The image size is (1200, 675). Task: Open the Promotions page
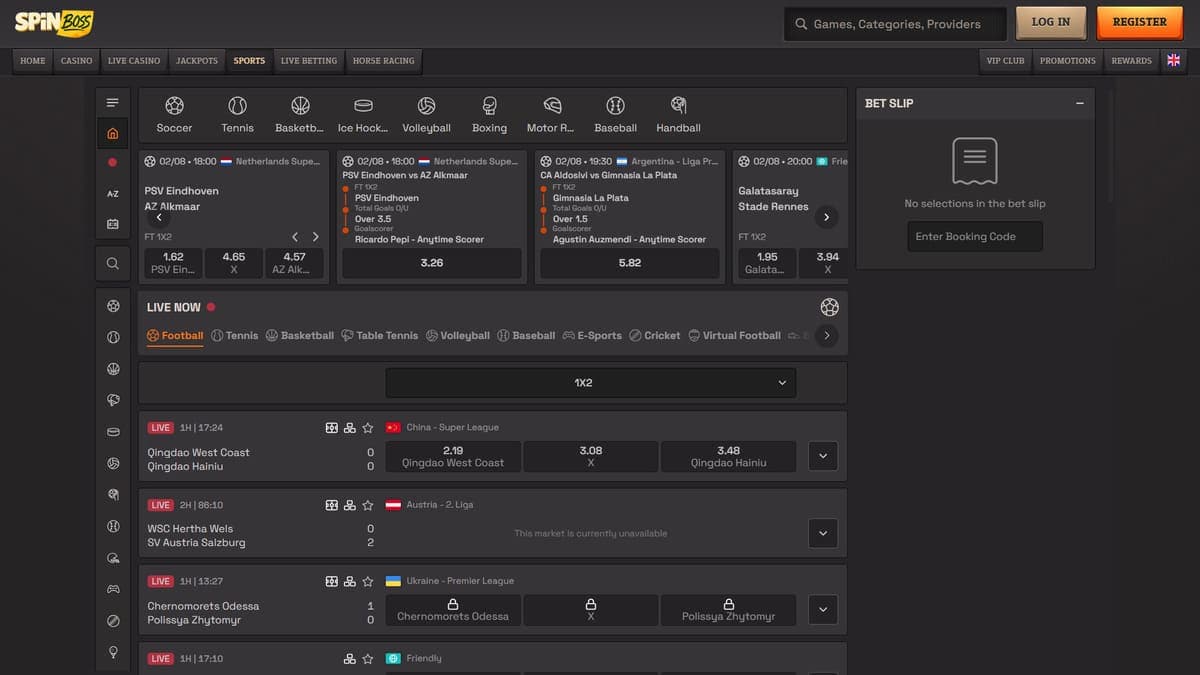point(1068,61)
